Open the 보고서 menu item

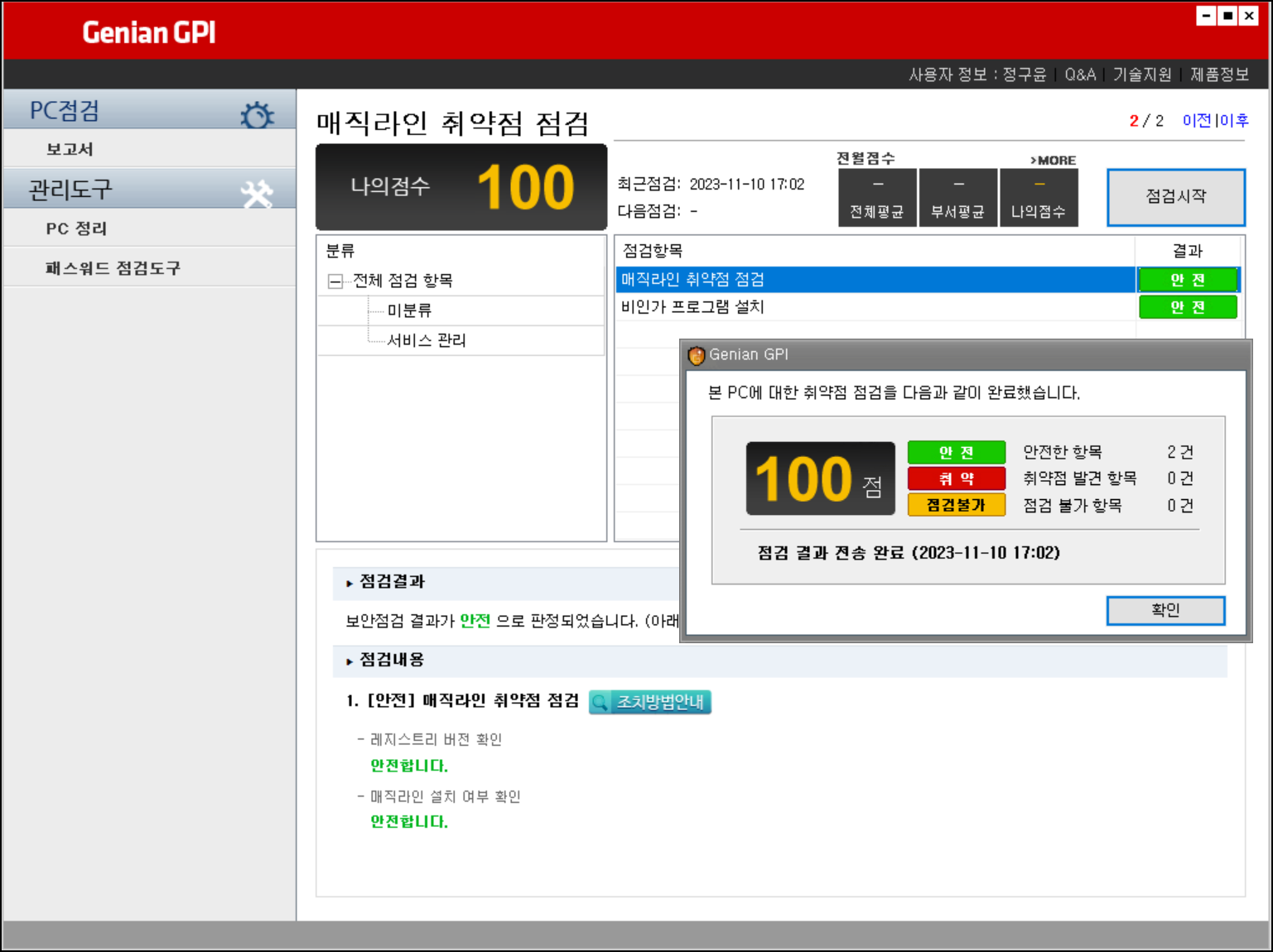70,150
